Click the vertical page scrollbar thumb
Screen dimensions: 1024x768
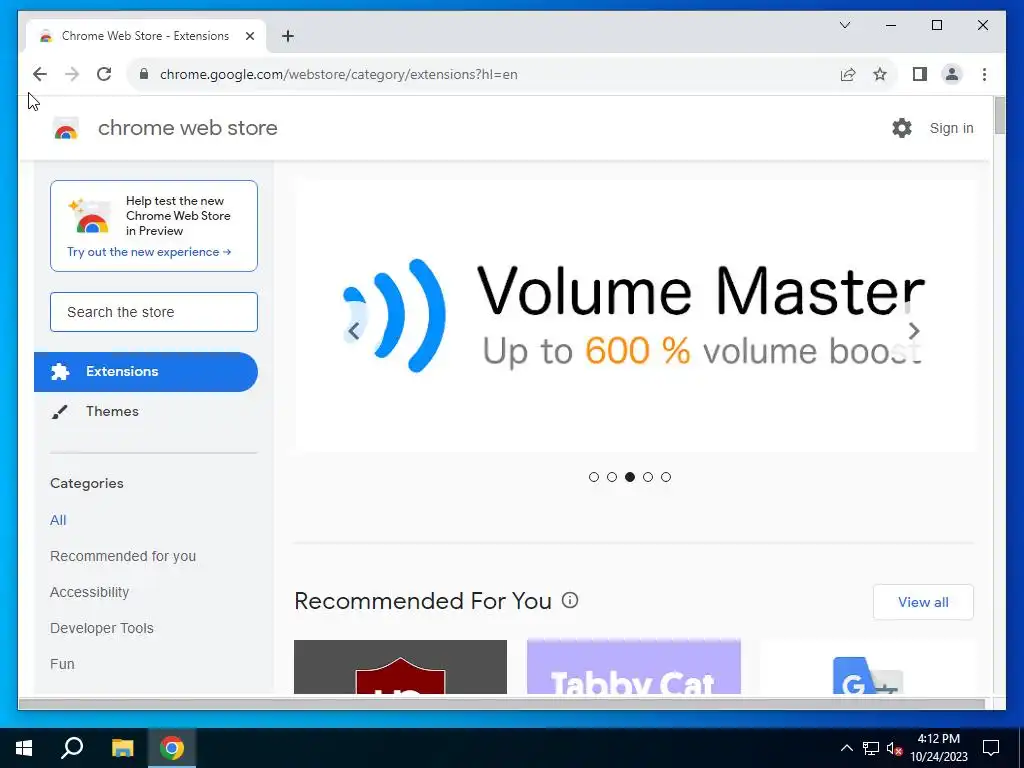click(x=999, y=116)
